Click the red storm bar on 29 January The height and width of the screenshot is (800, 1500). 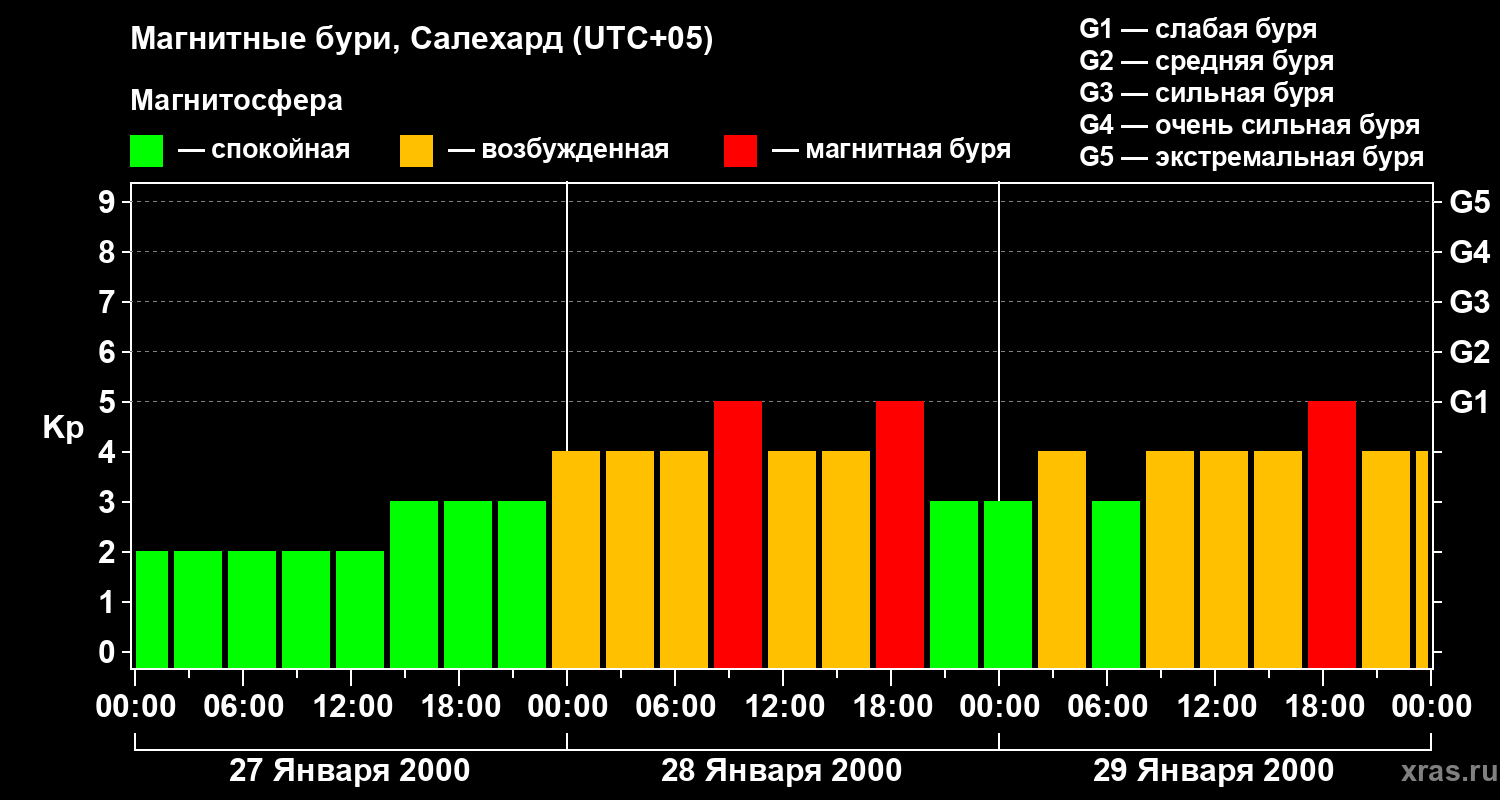tap(1332, 535)
